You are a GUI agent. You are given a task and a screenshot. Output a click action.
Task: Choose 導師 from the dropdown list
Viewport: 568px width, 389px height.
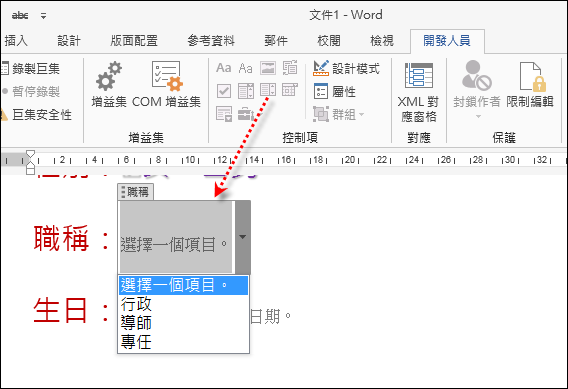(183, 323)
